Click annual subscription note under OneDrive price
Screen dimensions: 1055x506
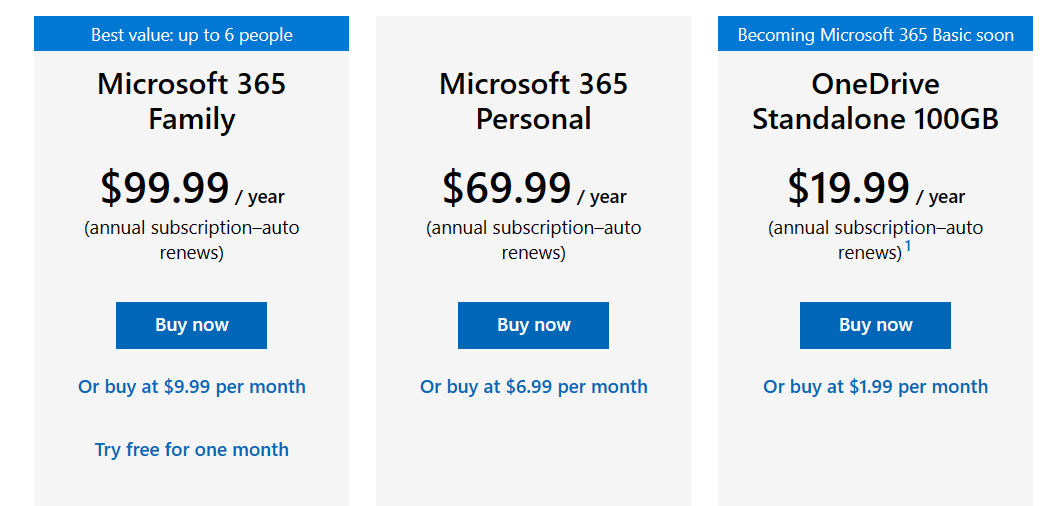point(875,240)
